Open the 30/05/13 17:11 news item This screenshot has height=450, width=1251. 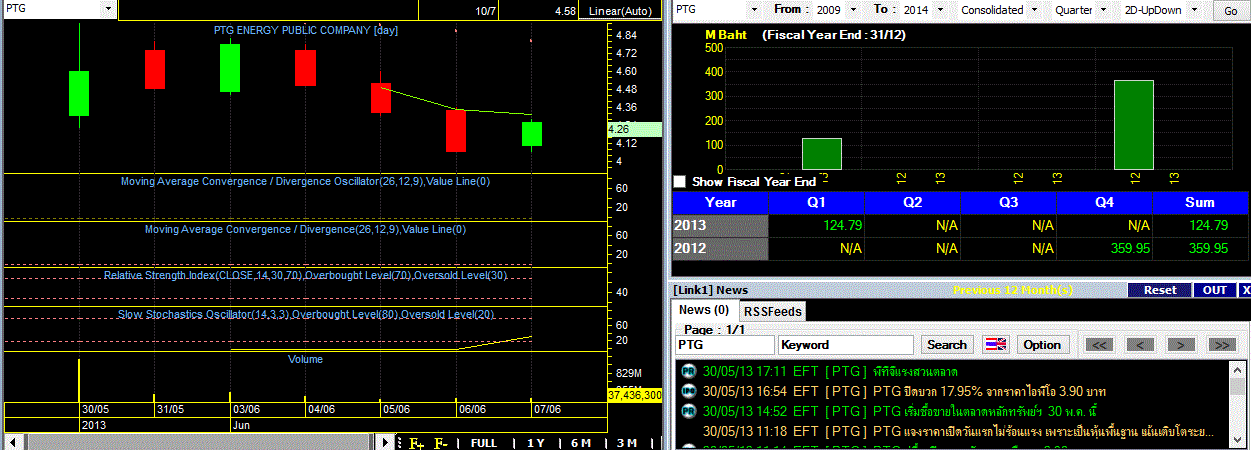click(x=954, y=371)
